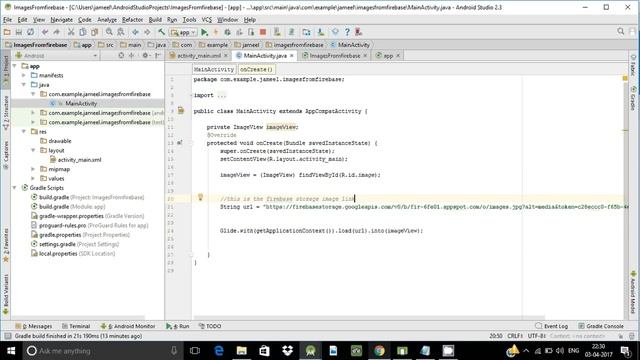Expand the values folder

(x=33, y=178)
